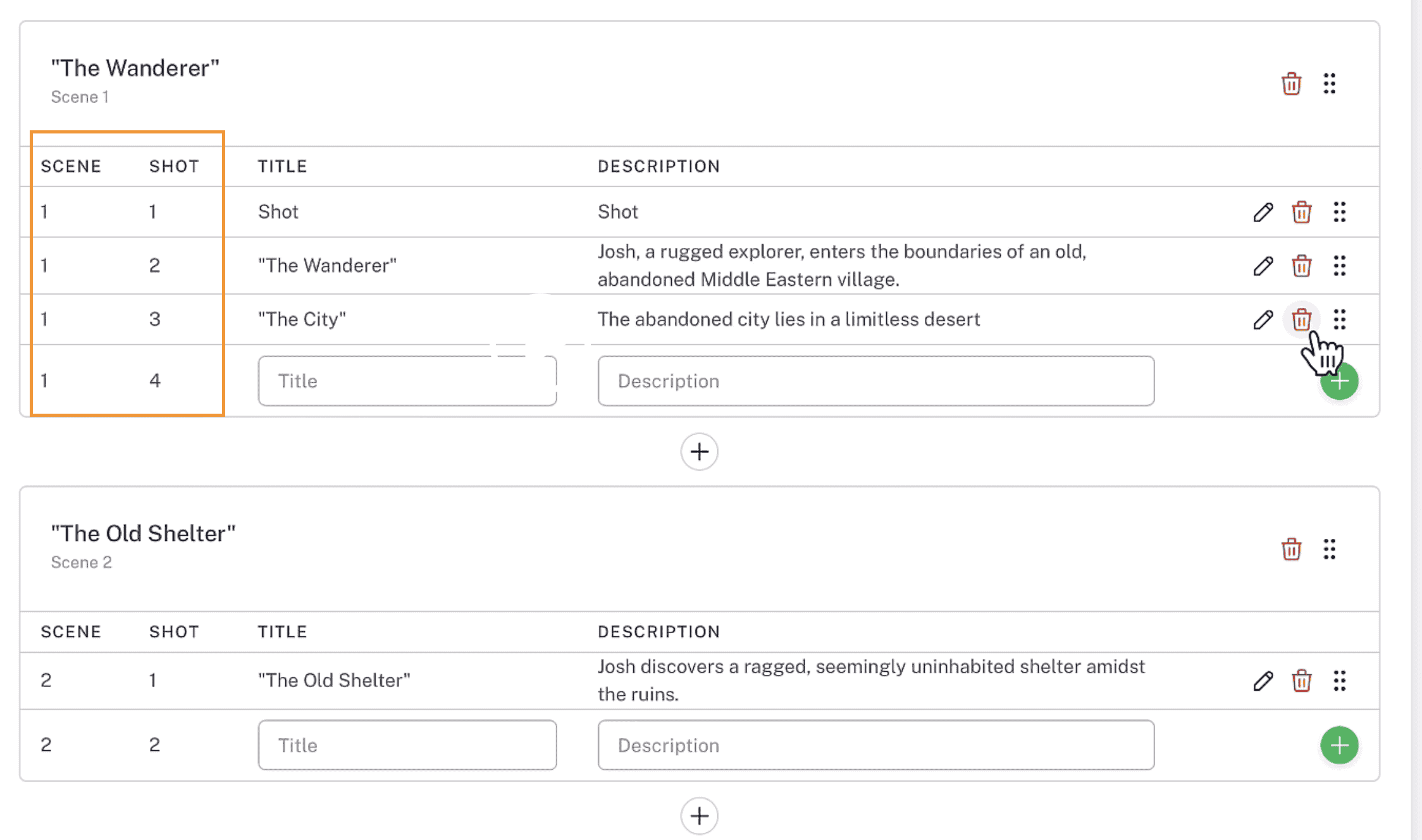Delete shot 1 of Scene 1
The image size is (1422, 840).
click(1301, 213)
